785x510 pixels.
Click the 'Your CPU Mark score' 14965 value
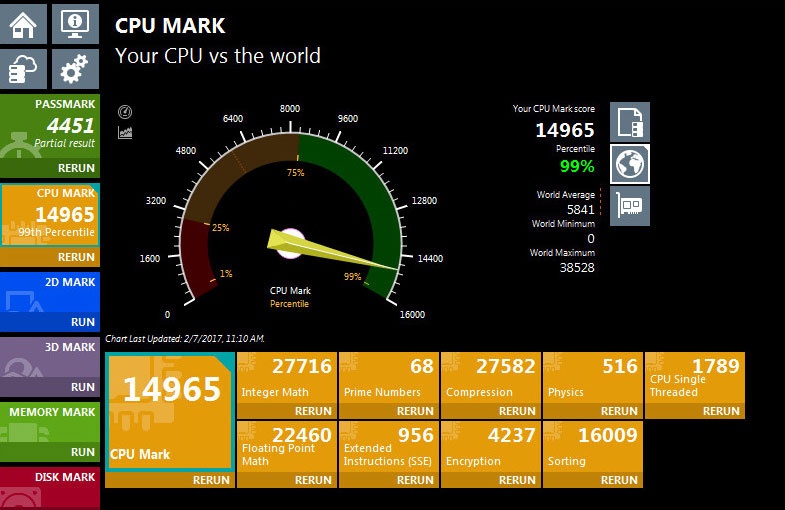click(565, 130)
